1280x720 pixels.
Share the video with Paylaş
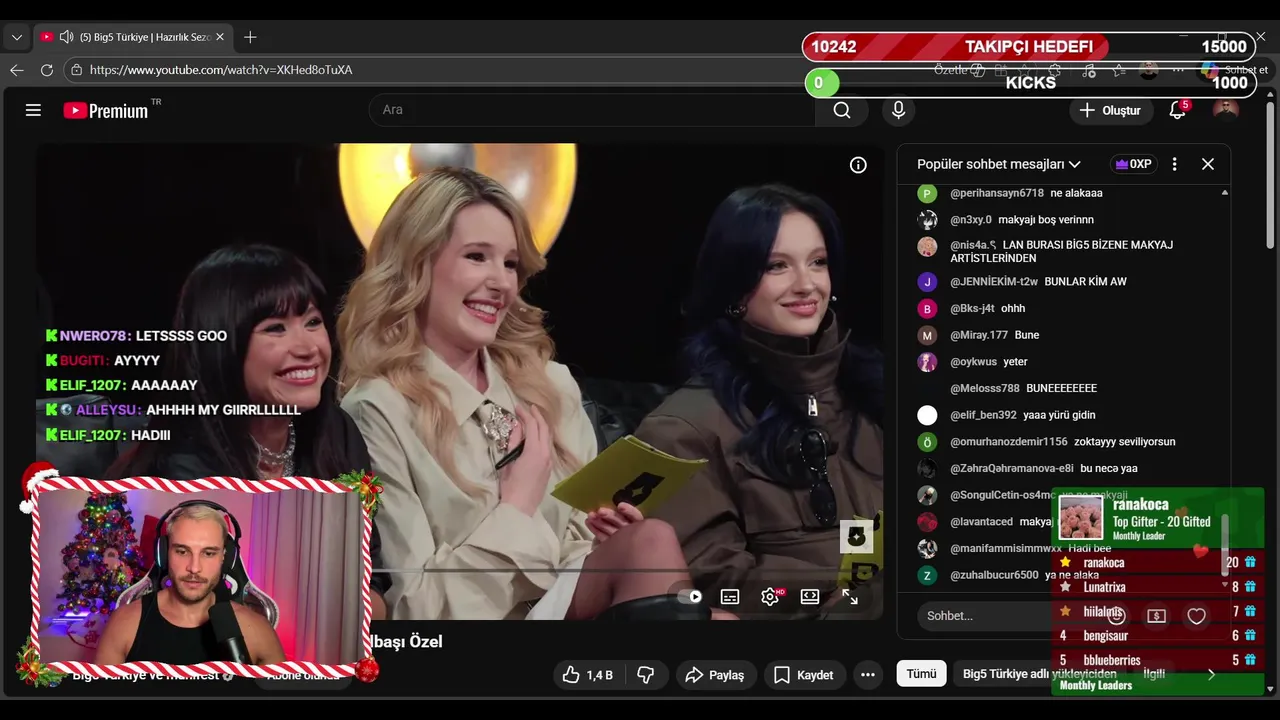[715, 675]
